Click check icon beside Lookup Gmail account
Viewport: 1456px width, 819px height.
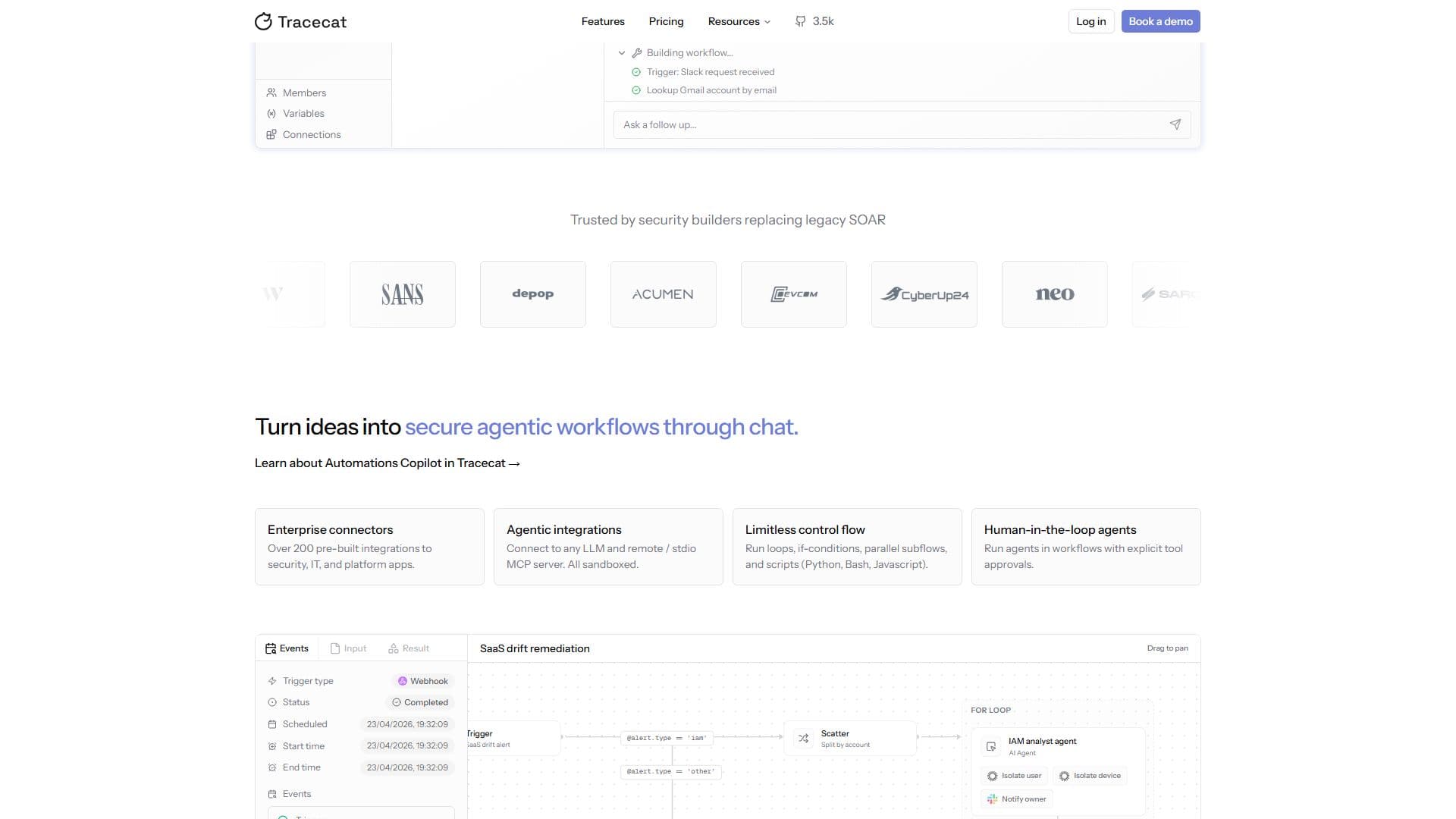pyautogui.click(x=636, y=90)
